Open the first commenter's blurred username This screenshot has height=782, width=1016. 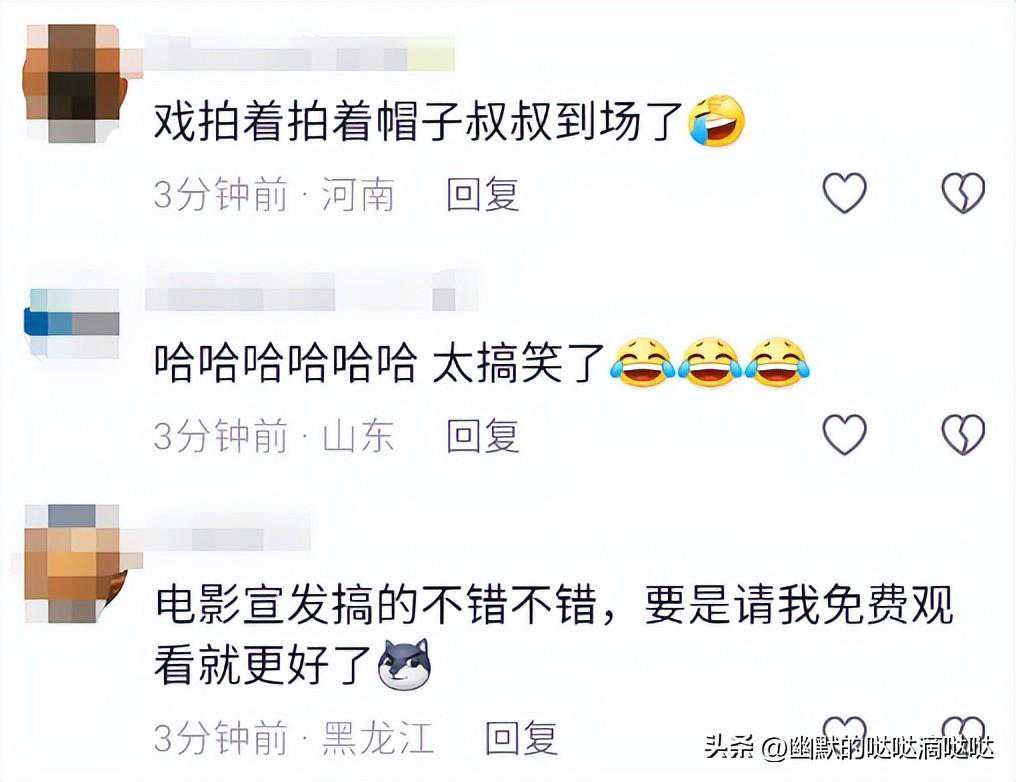[299, 54]
